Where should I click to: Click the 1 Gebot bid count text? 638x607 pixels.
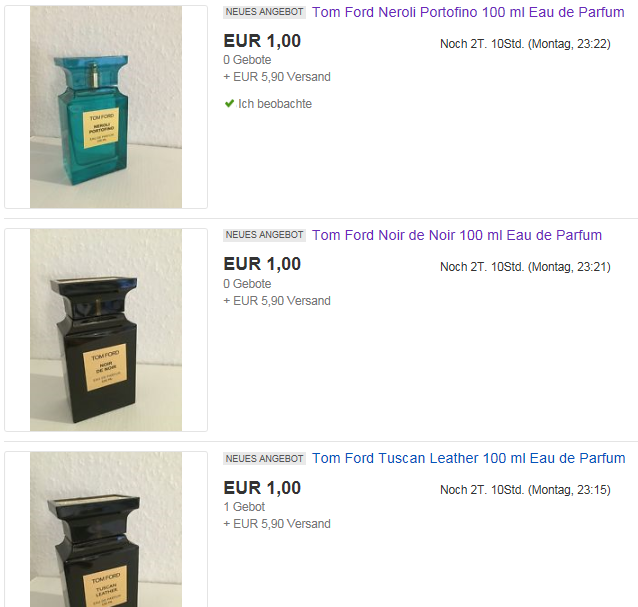click(x=244, y=507)
